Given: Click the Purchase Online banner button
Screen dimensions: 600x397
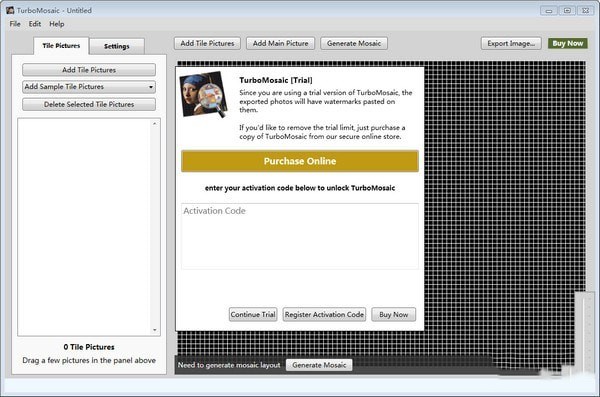Looking at the screenshot, I should click(x=300, y=161).
